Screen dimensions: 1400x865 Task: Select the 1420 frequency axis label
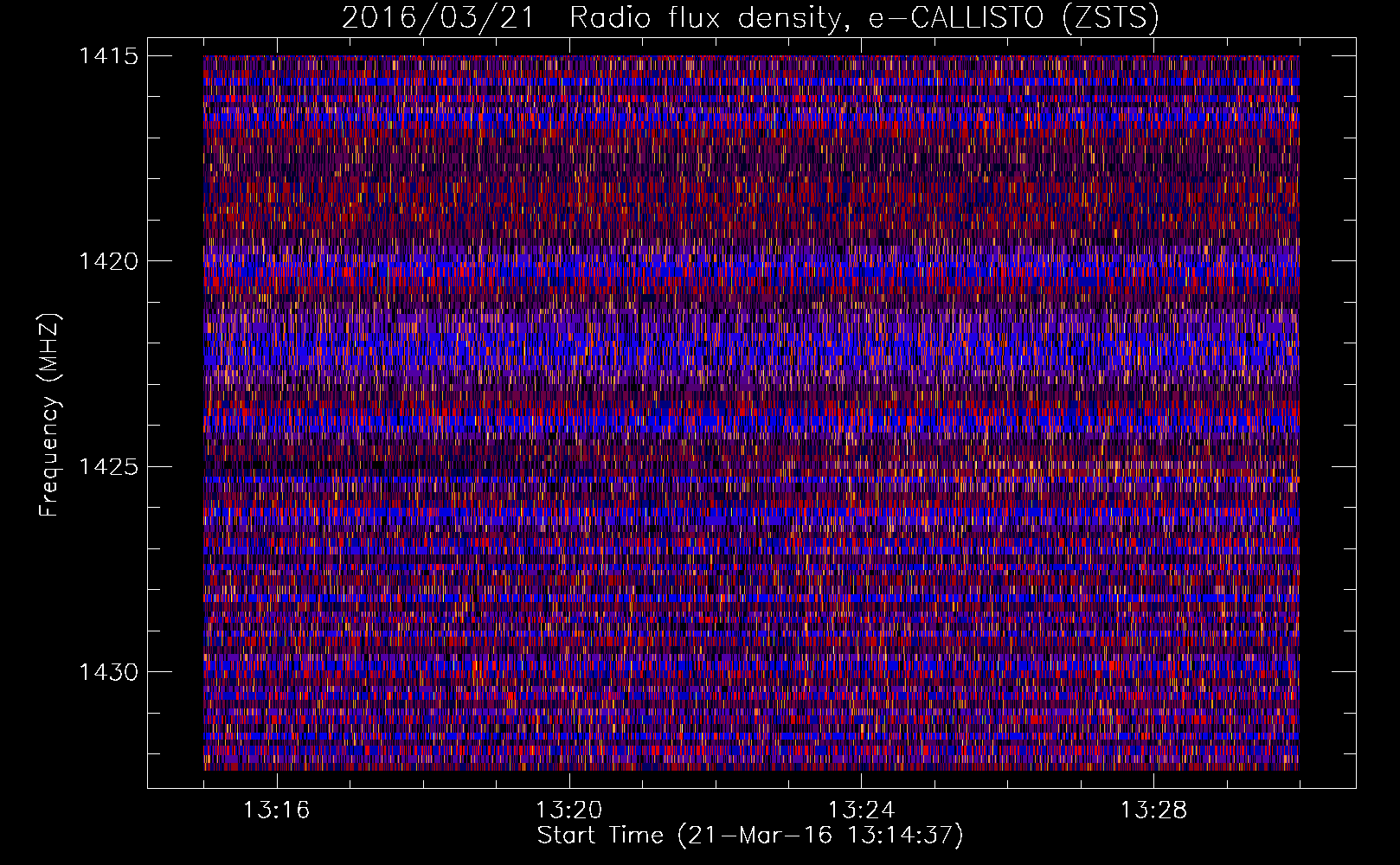coord(108,261)
